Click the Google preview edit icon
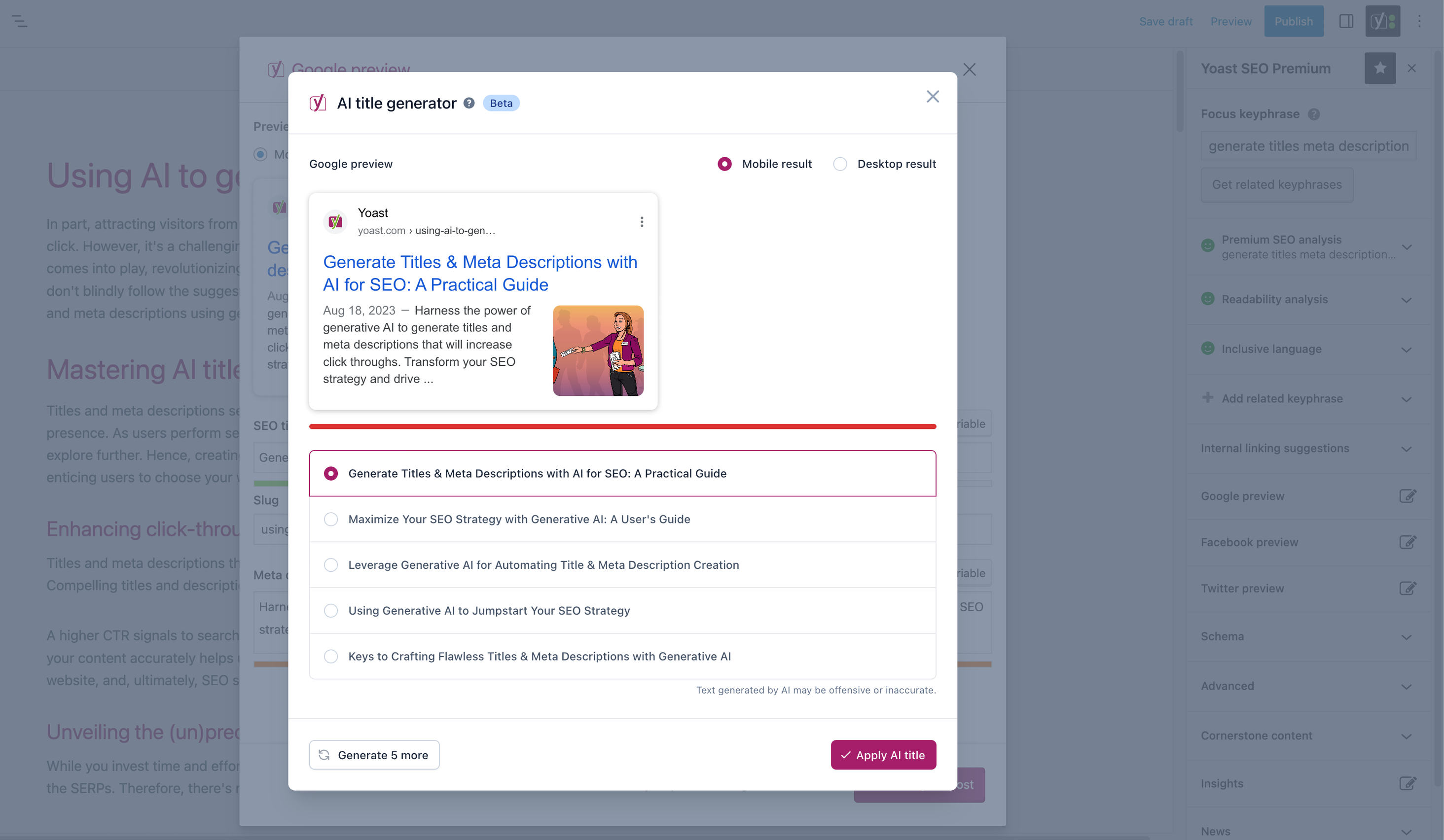 1408,495
